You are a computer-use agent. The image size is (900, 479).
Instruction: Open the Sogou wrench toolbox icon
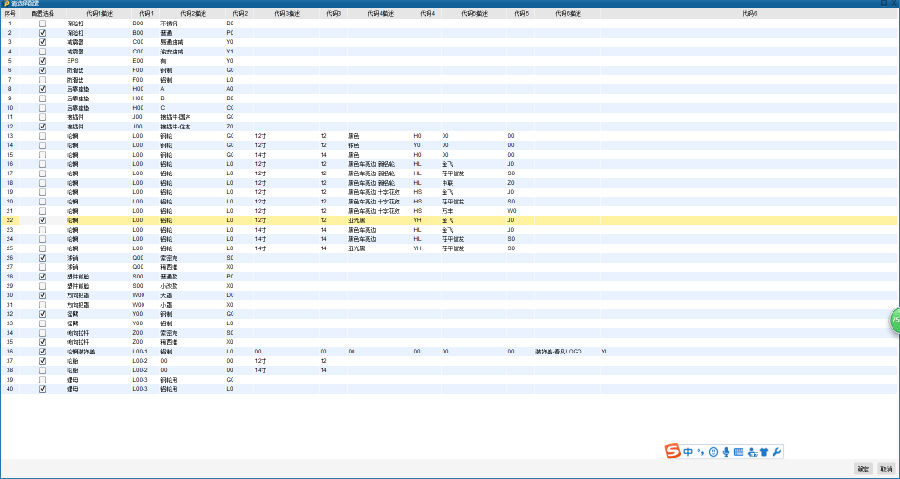[x=777, y=452]
